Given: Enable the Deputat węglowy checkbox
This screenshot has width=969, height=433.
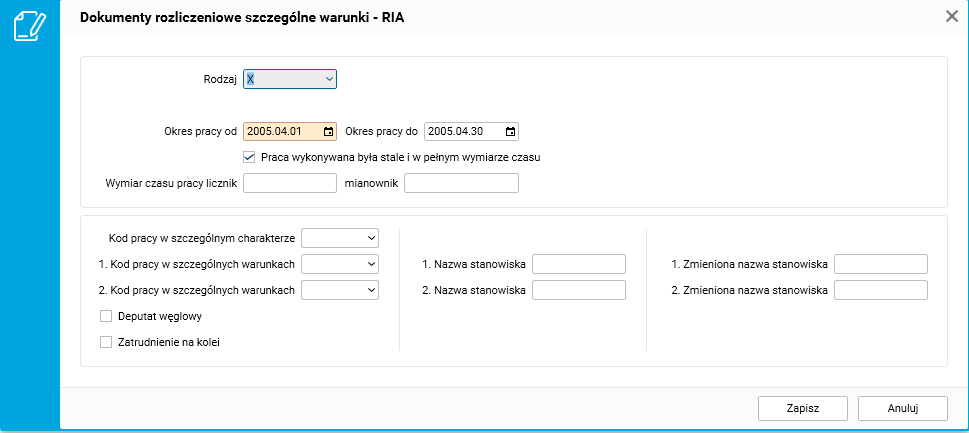Looking at the screenshot, I should pyautogui.click(x=106, y=316).
